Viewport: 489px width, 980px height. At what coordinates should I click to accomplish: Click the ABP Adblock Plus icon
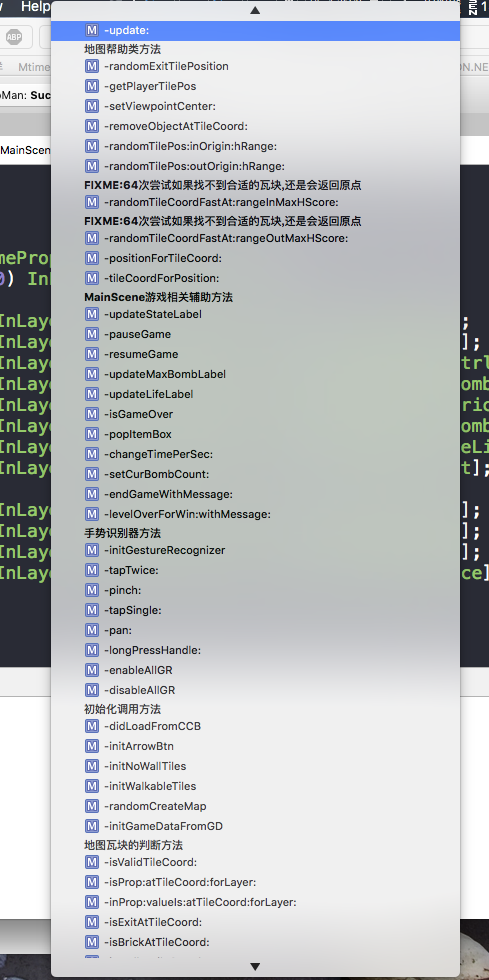pos(14,37)
